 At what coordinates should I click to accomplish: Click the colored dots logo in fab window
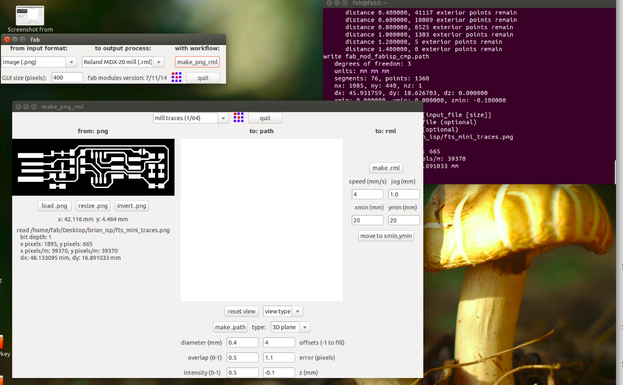point(176,77)
